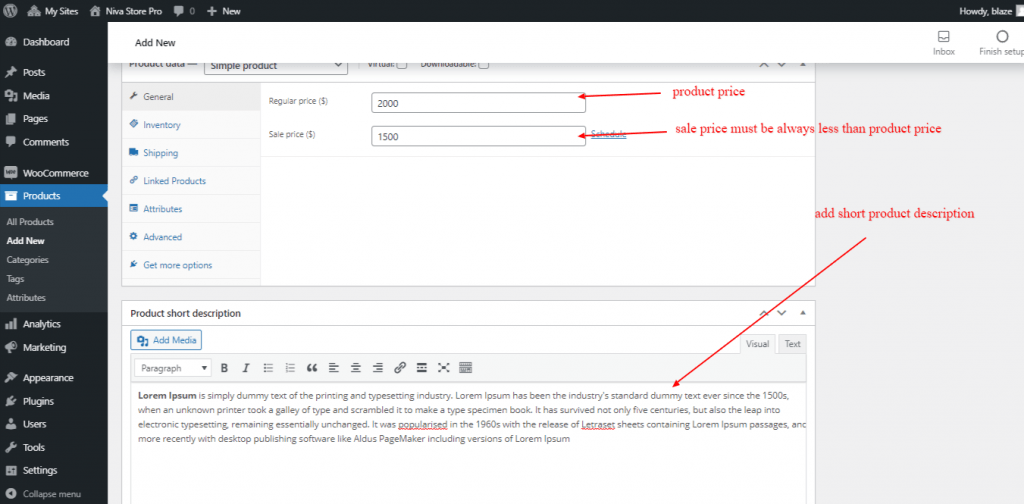Open My Sites in admin bar
The image size is (1024, 504).
[52, 11]
